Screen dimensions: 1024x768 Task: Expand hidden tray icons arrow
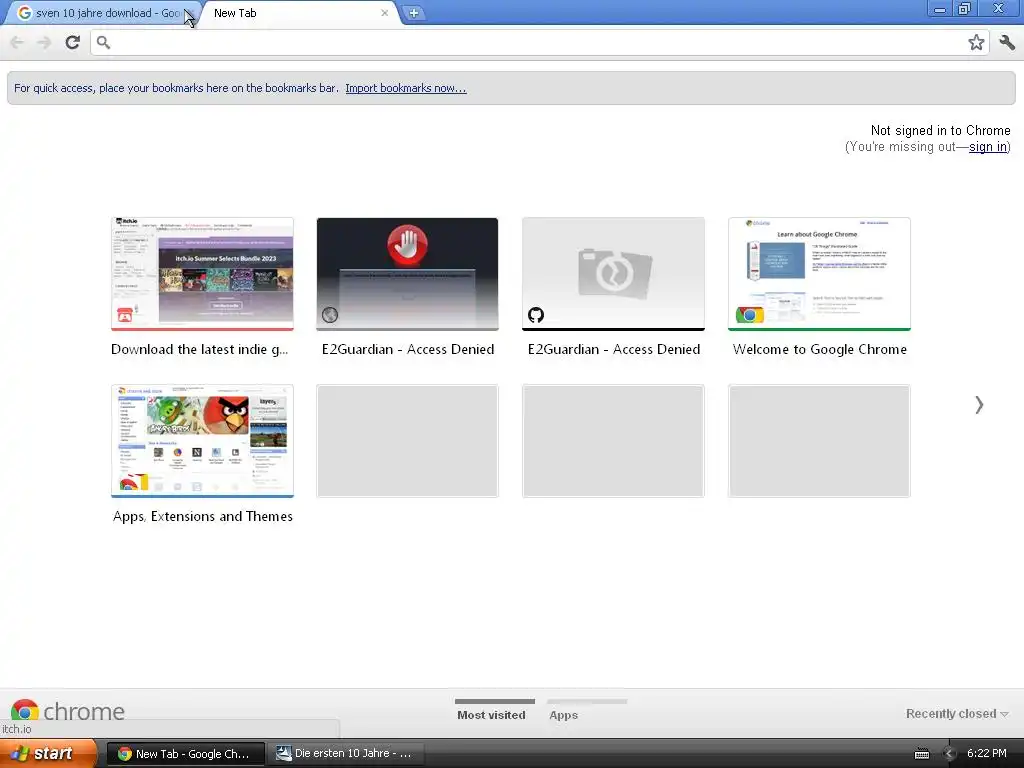click(x=949, y=754)
